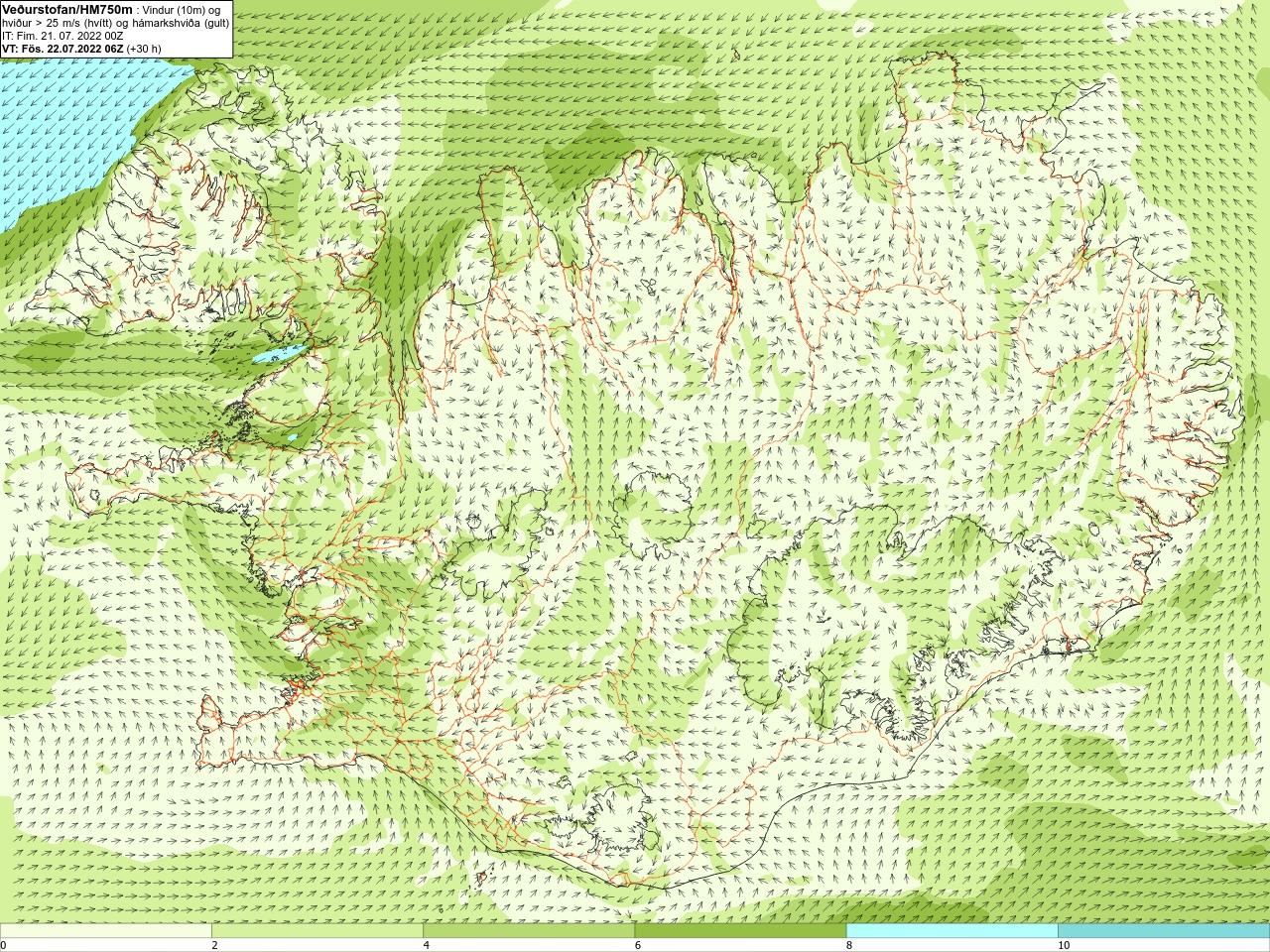This screenshot has height=952, width=1270.
Task: Click the legend scale value 4
Action: coord(427,945)
